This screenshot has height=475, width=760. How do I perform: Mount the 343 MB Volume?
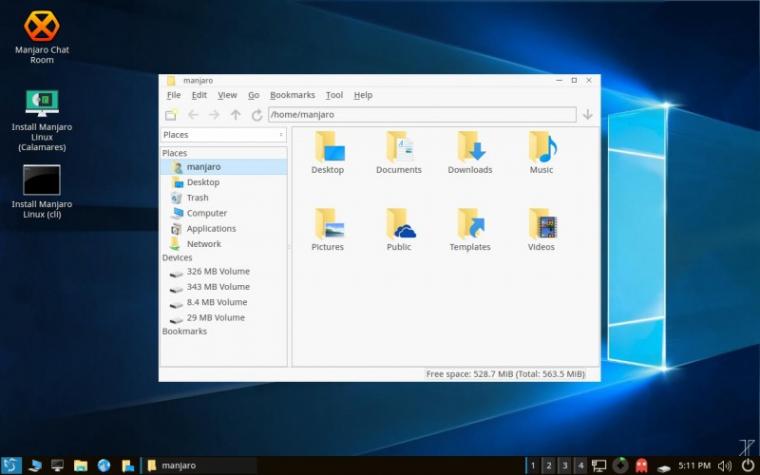coord(223,287)
